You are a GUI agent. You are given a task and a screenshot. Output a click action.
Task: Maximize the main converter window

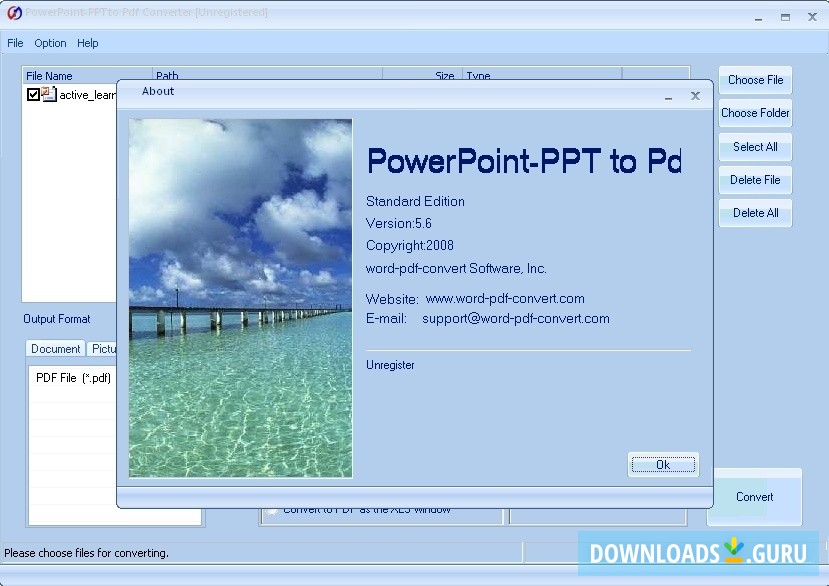(786, 17)
